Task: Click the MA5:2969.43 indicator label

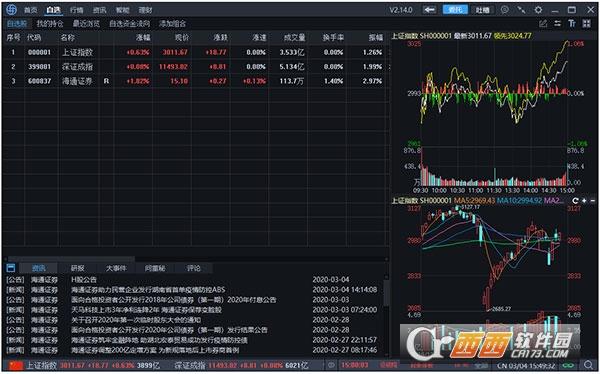Action: pos(474,201)
